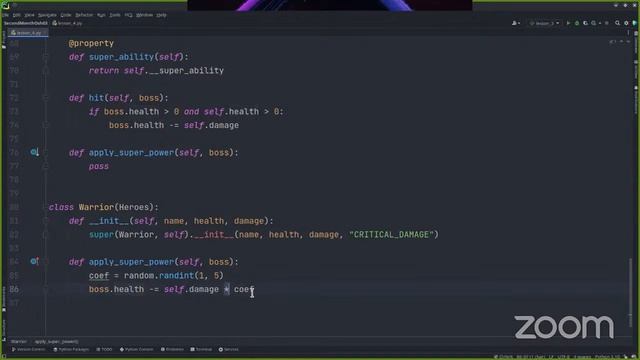Place cursor after coef on line 86
This screenshot has width=640, height=360.
(x=254, y=289)
